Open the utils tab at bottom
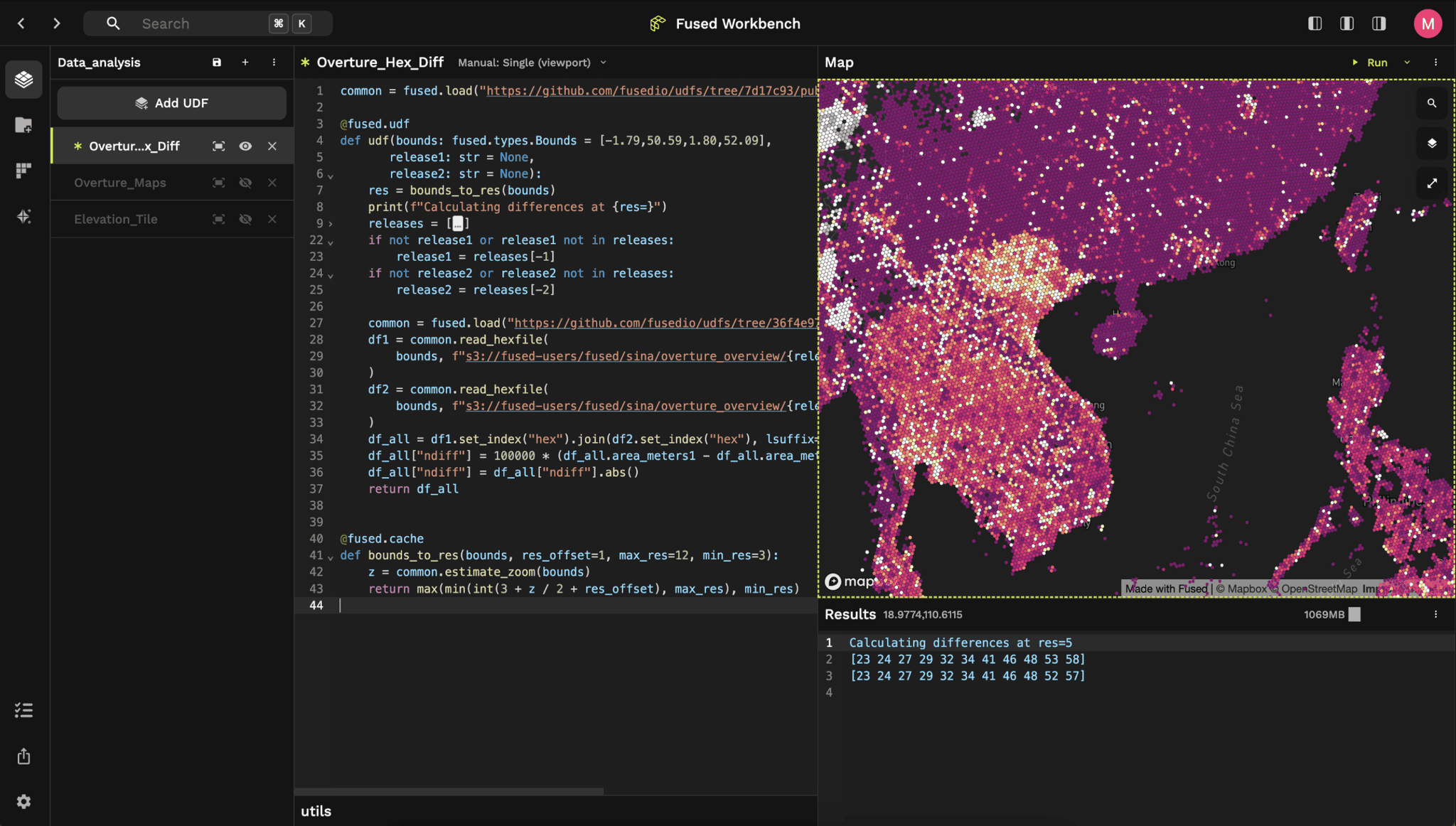 [316, 811]
